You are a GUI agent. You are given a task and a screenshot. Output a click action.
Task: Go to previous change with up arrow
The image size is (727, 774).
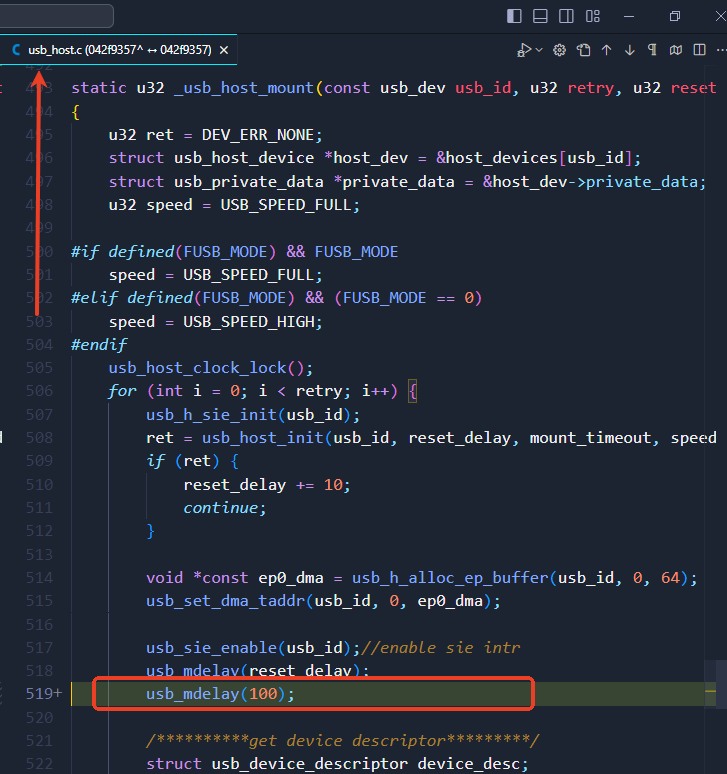[607, 50]
